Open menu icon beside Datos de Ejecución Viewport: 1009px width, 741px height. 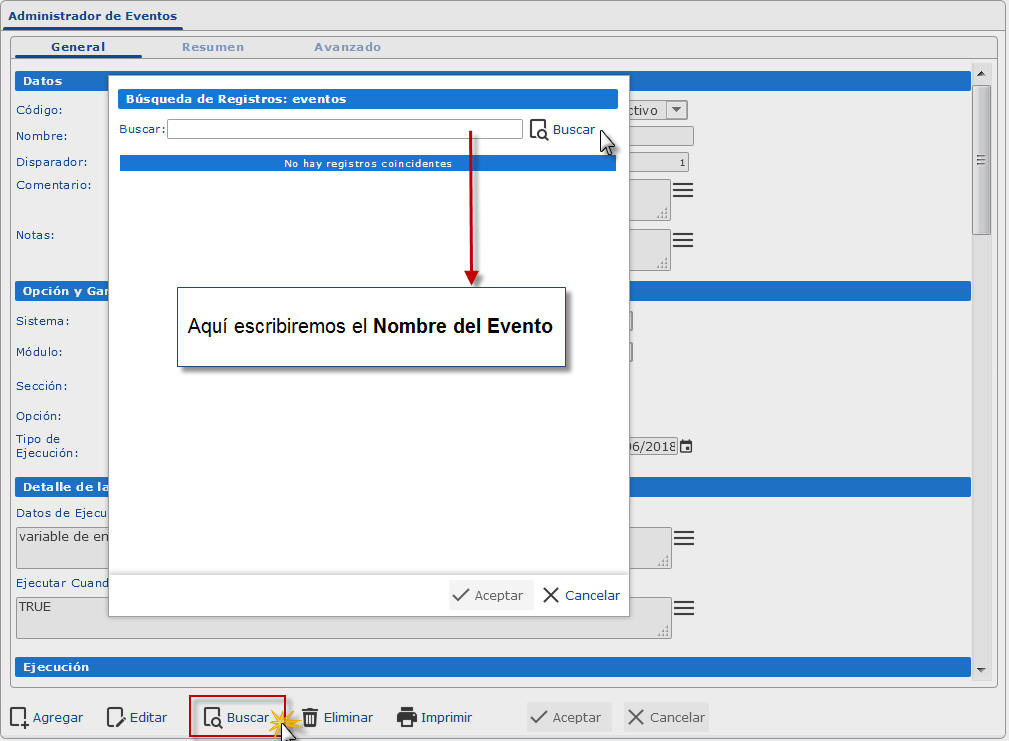(683, 538)
